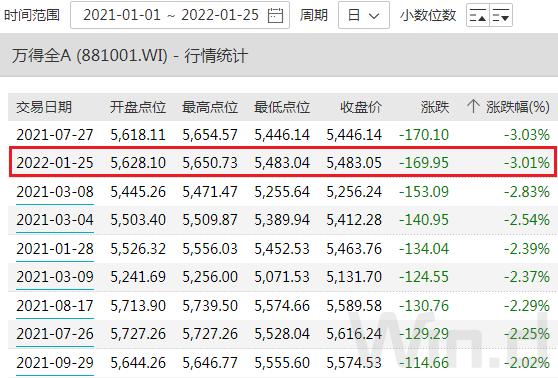The image size is (558, 378).
Task: Select low value 5,483.04
Action: (282, 163)
